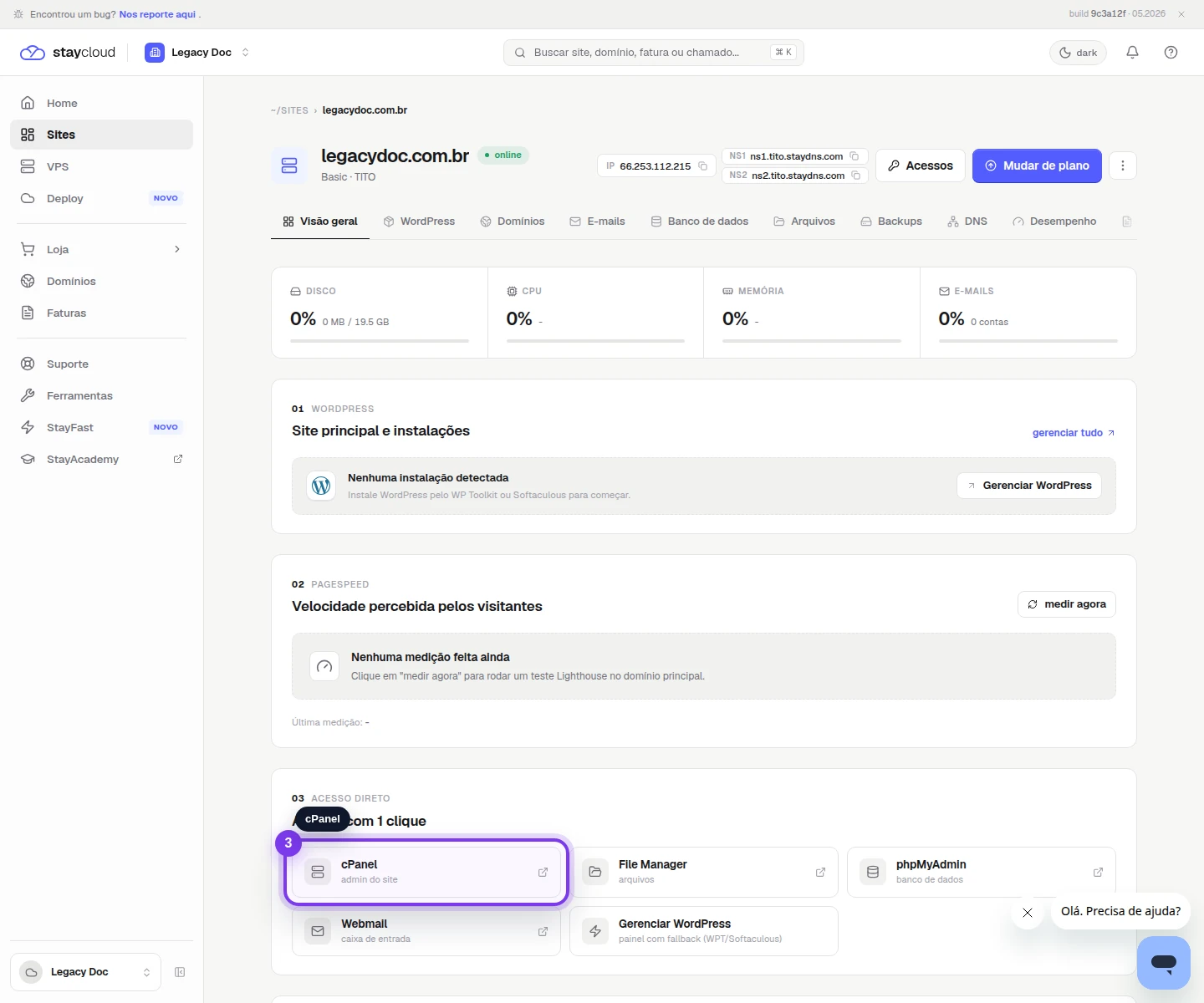This screenshot has height=1003, width=1204.
Task: Open the phpMyAdmin quick access card
Action: pos(982,872)
